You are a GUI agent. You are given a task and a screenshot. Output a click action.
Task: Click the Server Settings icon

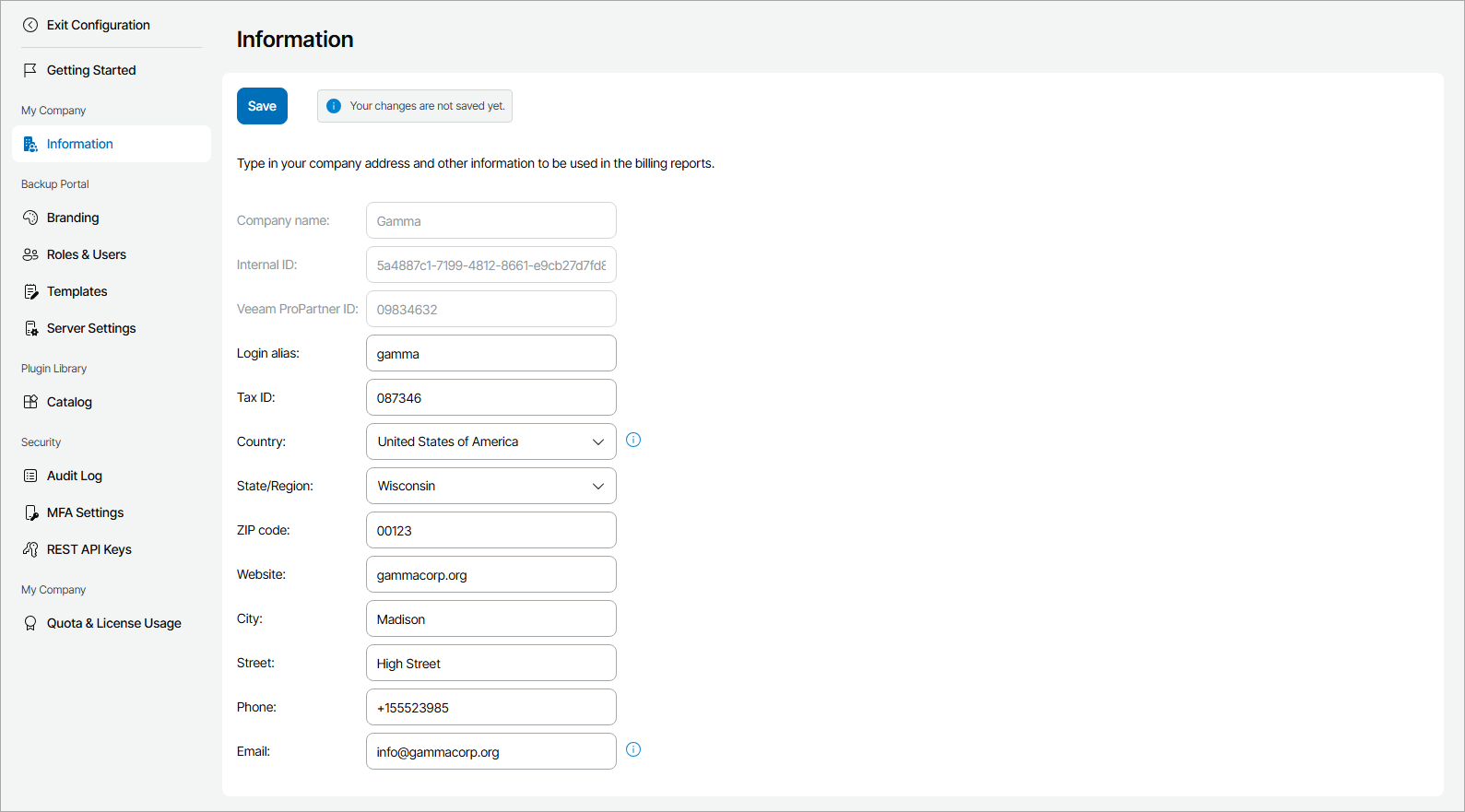click(x=30, y=328)
